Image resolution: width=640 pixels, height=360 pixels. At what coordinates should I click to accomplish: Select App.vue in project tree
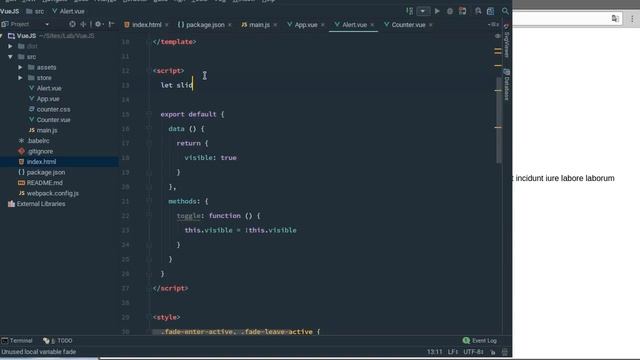[x=48, y=99]
